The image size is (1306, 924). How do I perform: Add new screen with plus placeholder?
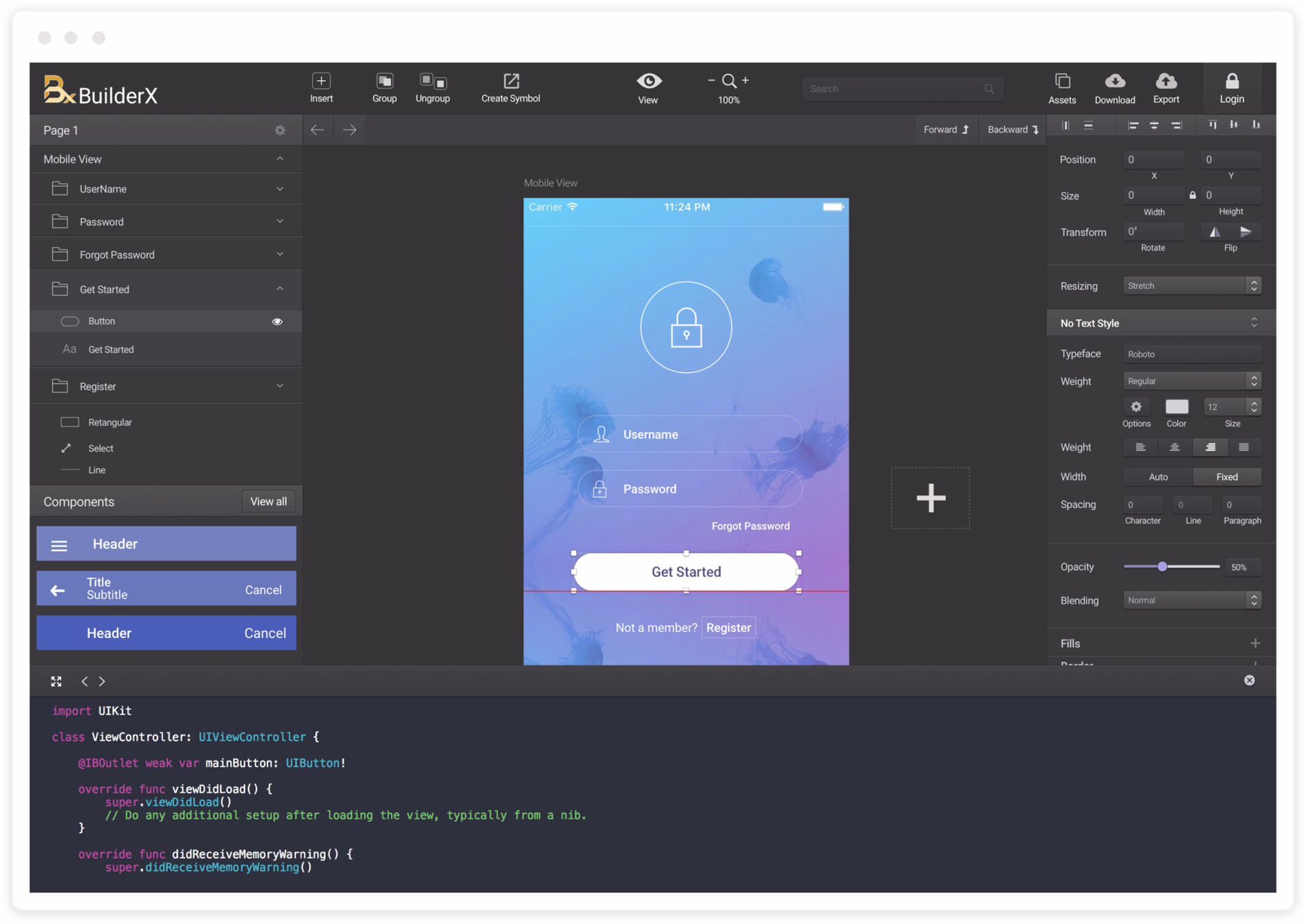pyautogui.click(x=930, y=498)
